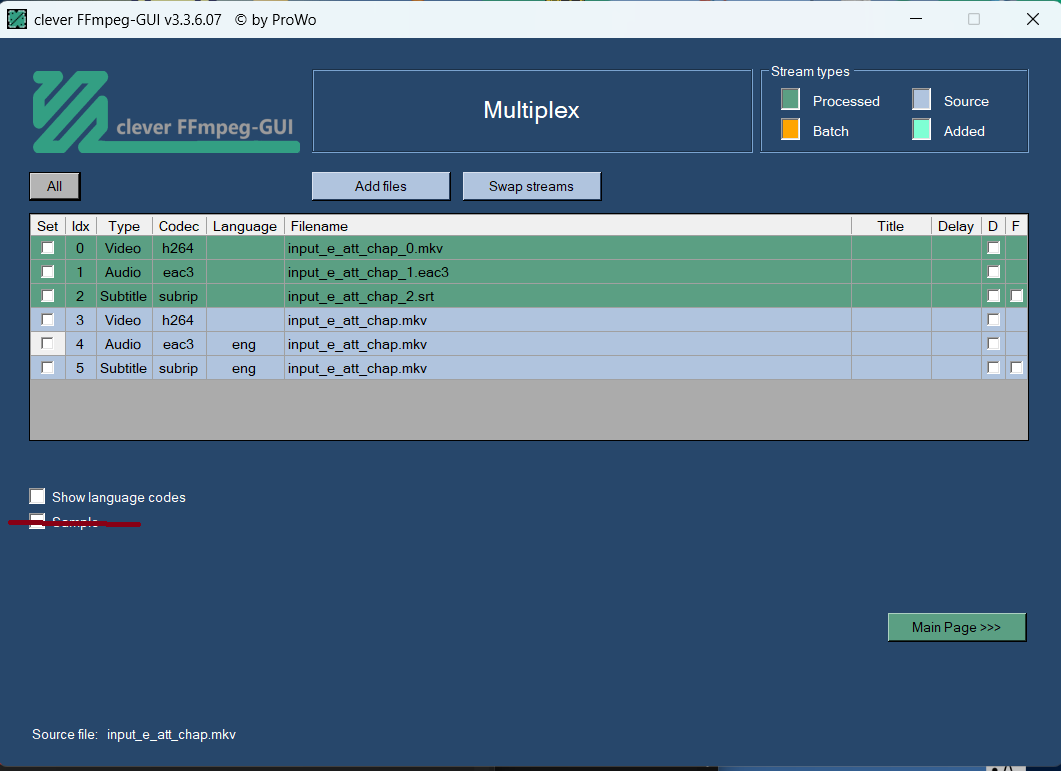Tick Set checkbox for index 5 subtitle row

coord(47,368)
